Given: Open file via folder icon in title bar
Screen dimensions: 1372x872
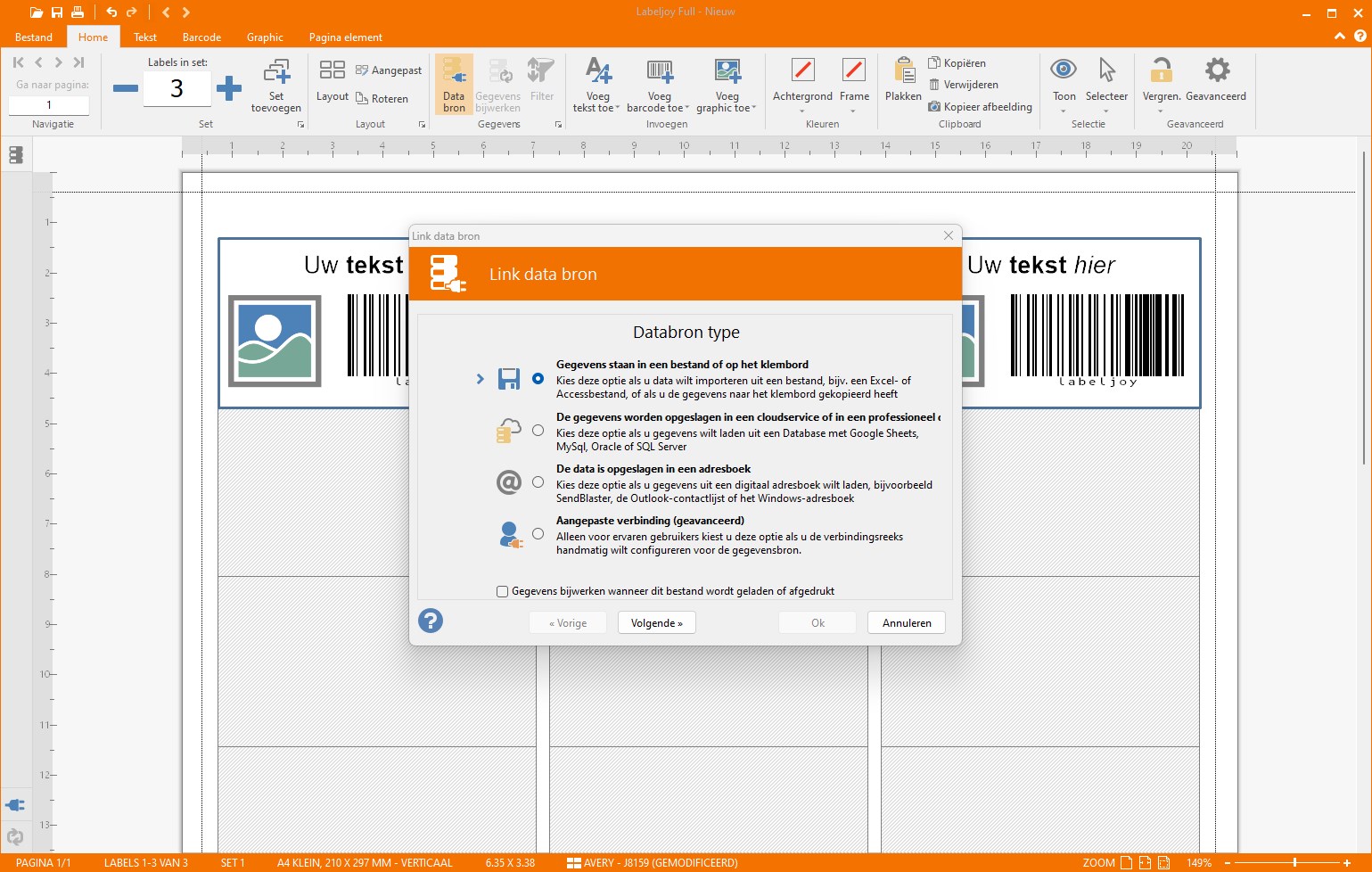Looking at the screenshot, I should [x=36, y=12].
